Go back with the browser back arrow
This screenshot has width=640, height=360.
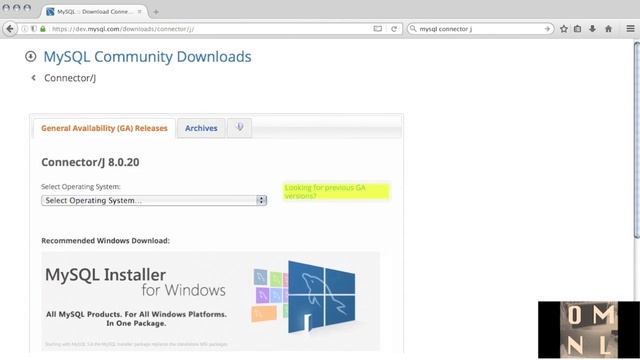click(x=10, y=29)
